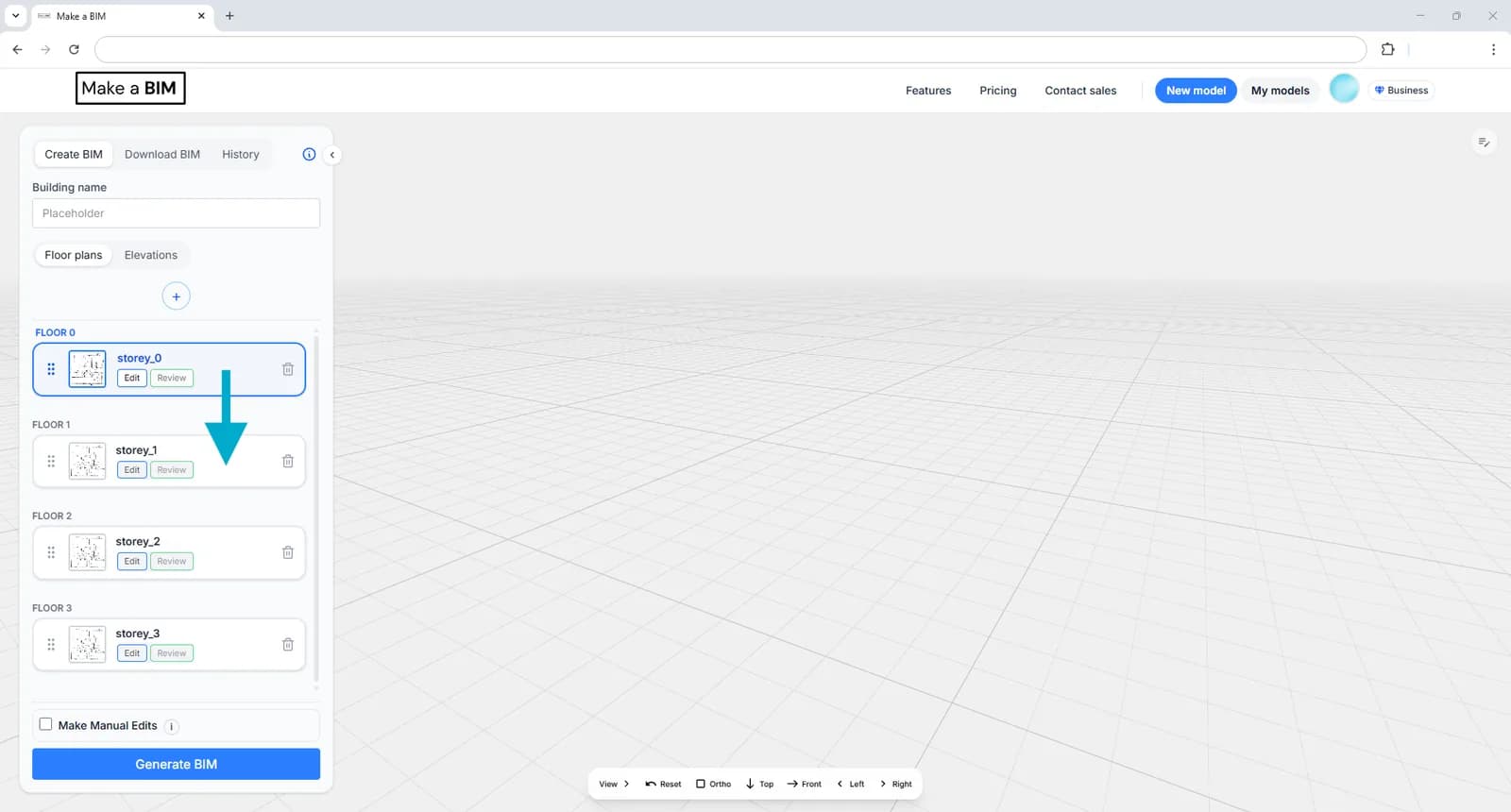Focus the Building name input field

click(x=176, y=213)
